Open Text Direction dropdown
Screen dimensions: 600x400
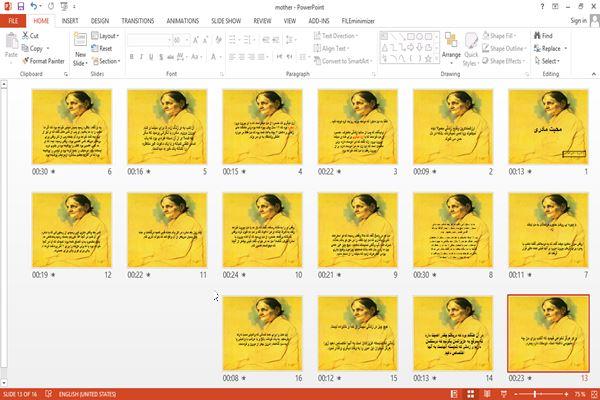[336, 36]
